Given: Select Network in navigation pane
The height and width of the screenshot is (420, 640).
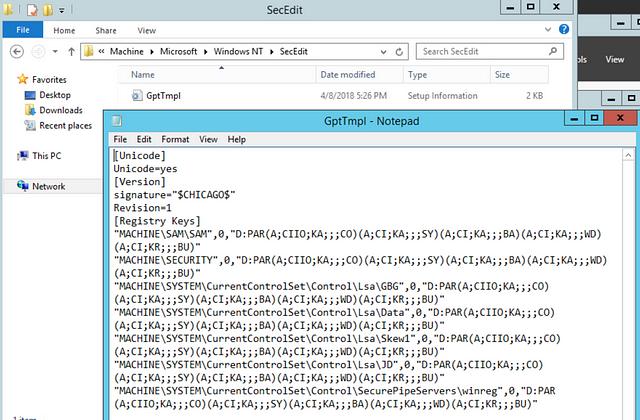Looking at the screenshot, I should click(49, 187).
